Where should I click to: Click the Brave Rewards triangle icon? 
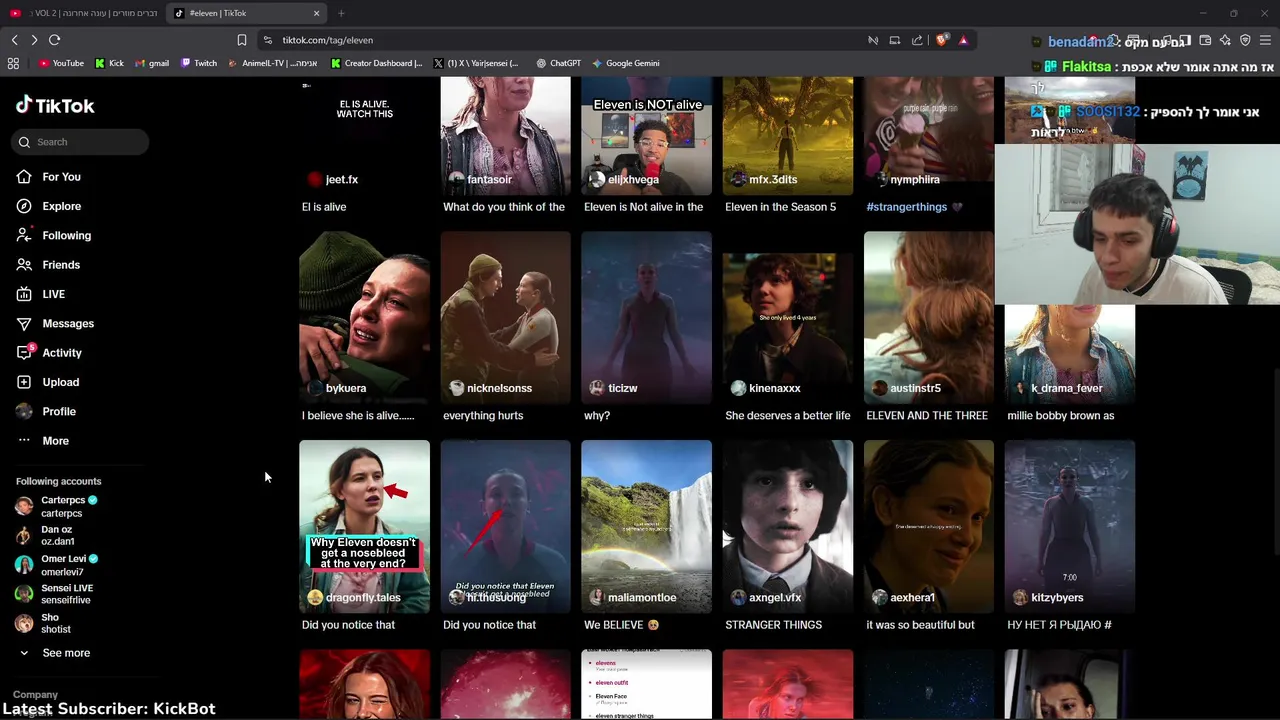click(963, 40)
